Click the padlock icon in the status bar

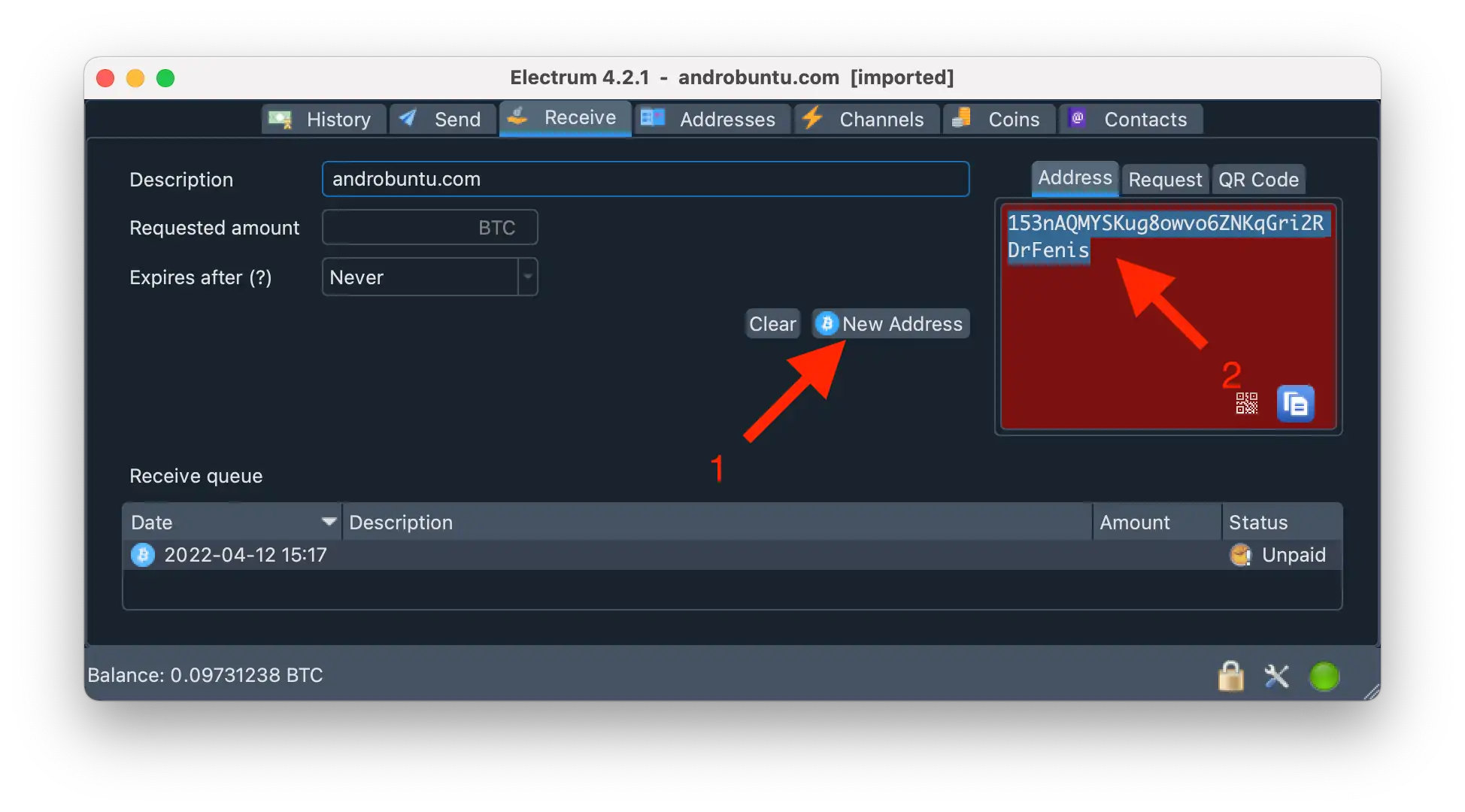[x=1231, y=675]
